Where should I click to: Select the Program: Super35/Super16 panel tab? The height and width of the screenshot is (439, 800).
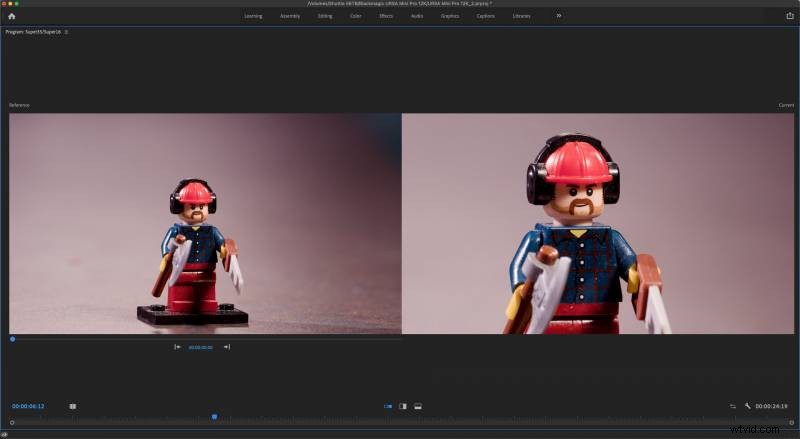click(33, 32)
